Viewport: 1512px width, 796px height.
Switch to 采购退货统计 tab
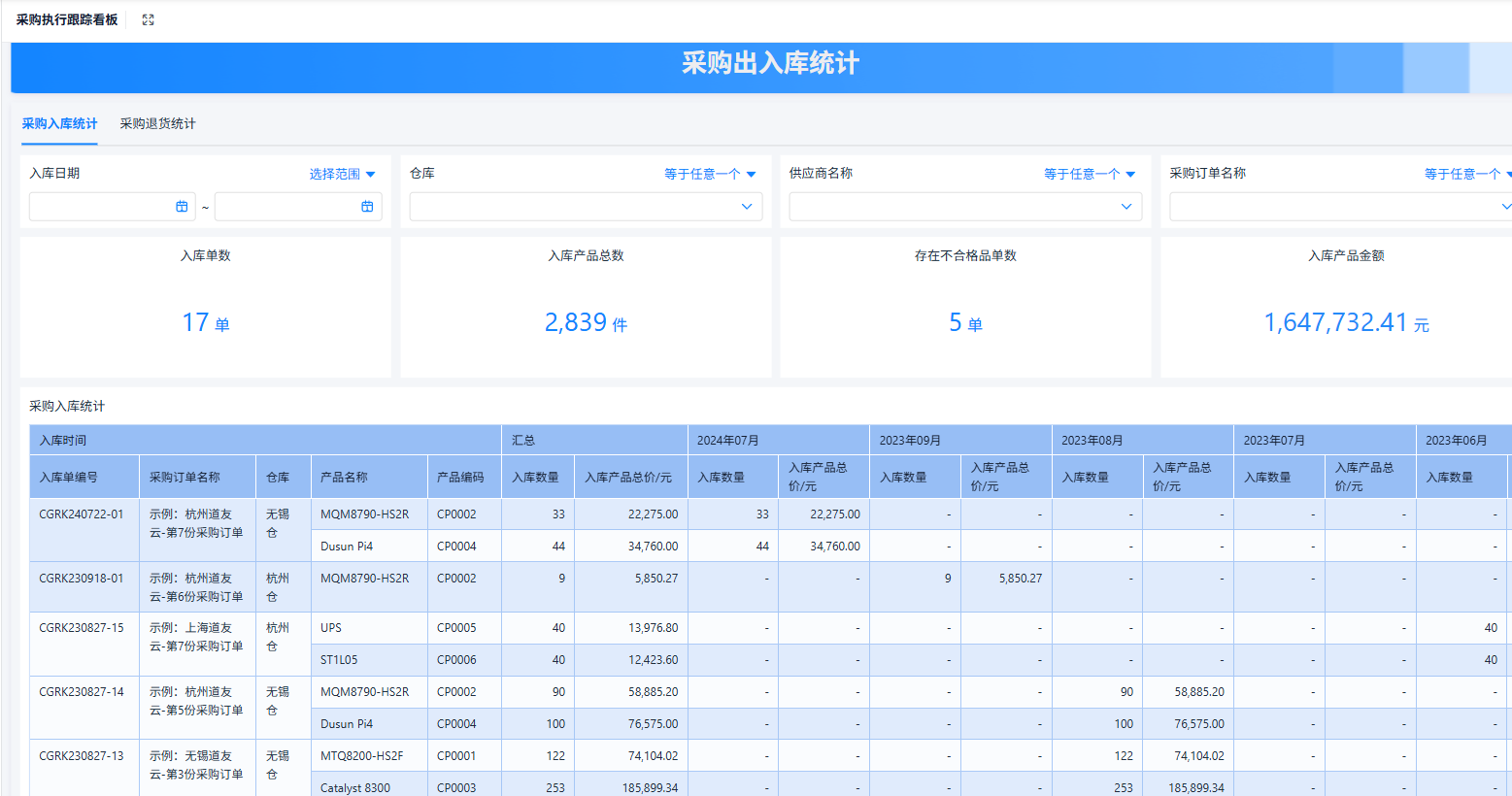pyautogui.click(x=157, y=123)
